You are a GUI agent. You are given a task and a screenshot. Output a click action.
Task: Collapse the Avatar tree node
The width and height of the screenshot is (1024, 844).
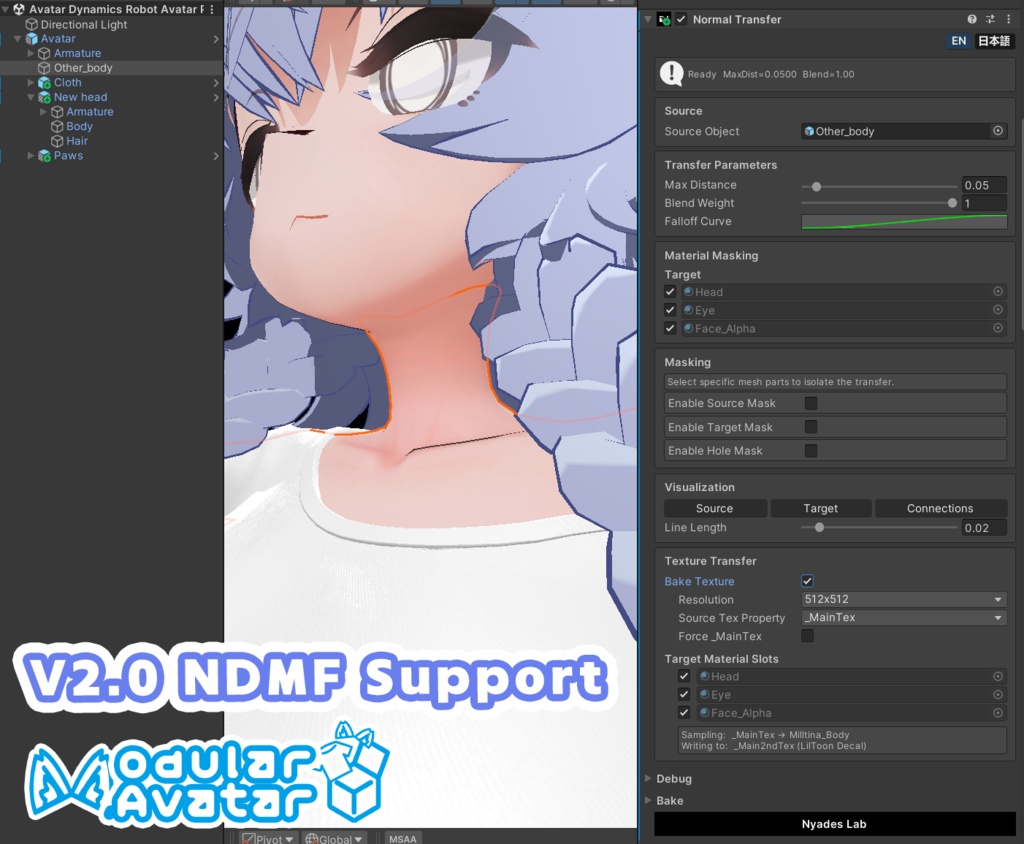coord(18,39)
